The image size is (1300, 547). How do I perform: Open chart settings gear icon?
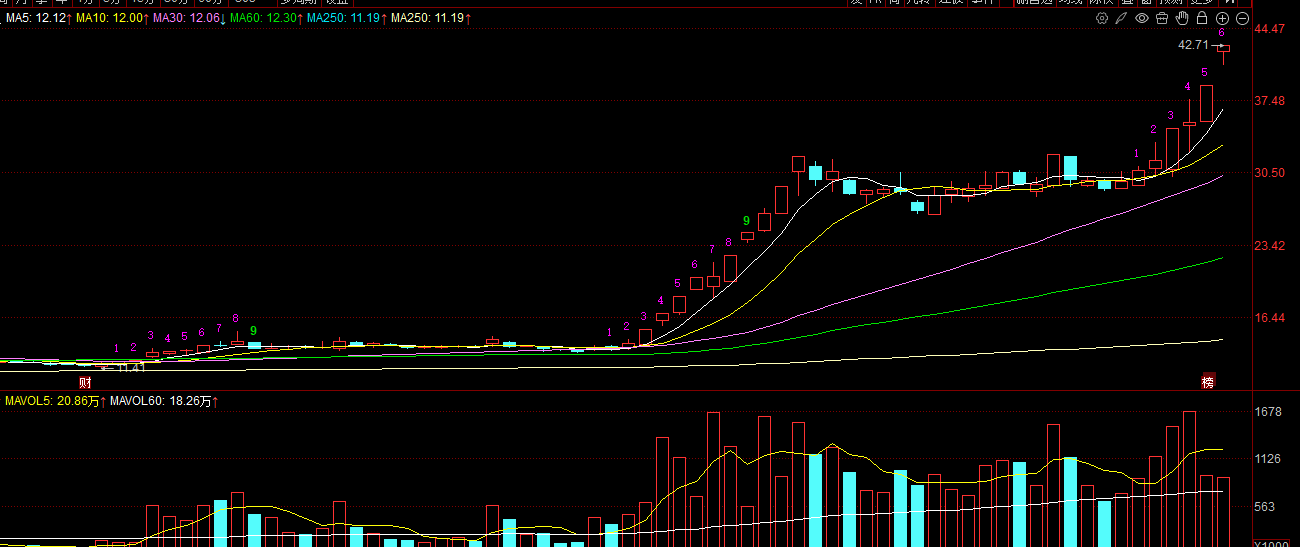[1102, 18]
